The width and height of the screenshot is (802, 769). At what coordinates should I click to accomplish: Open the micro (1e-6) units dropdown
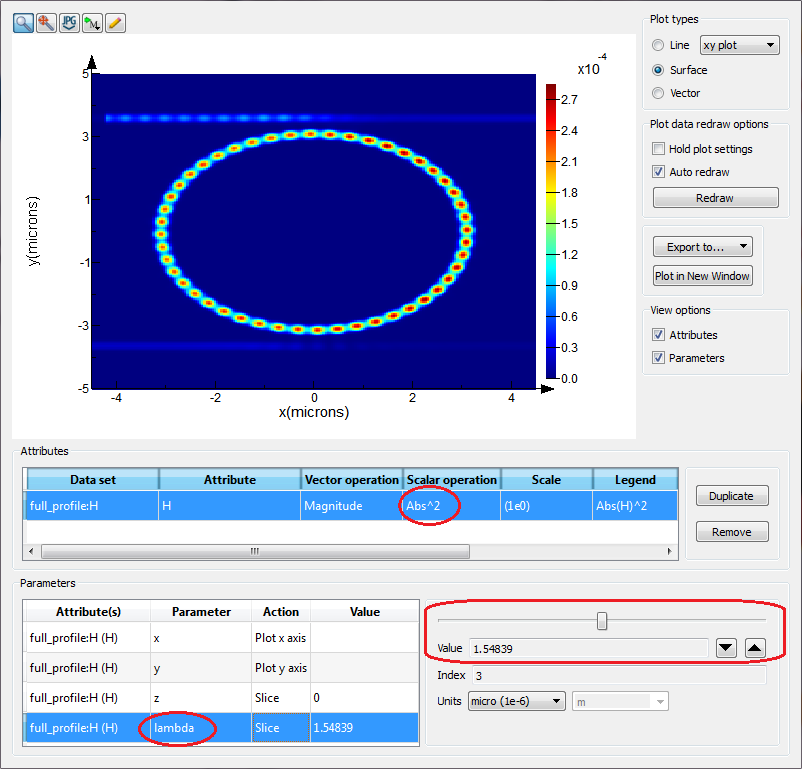[x=517, y=701]
